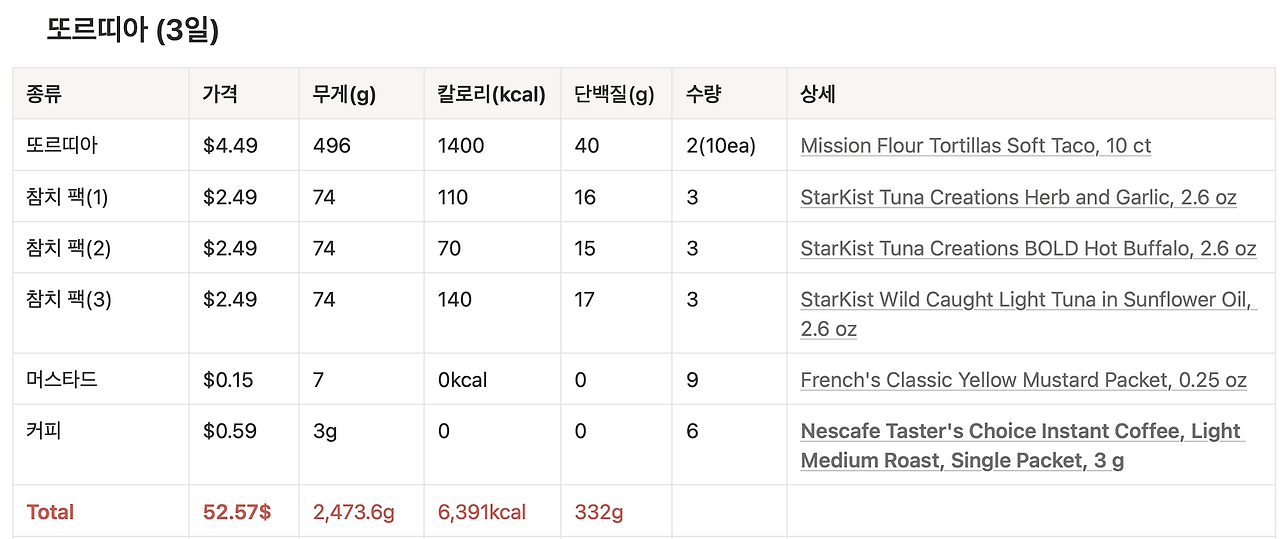Click the 무게(g) column header
Image resolution: width=1280 pixels, height=539 pixels.
click(344, 95)
